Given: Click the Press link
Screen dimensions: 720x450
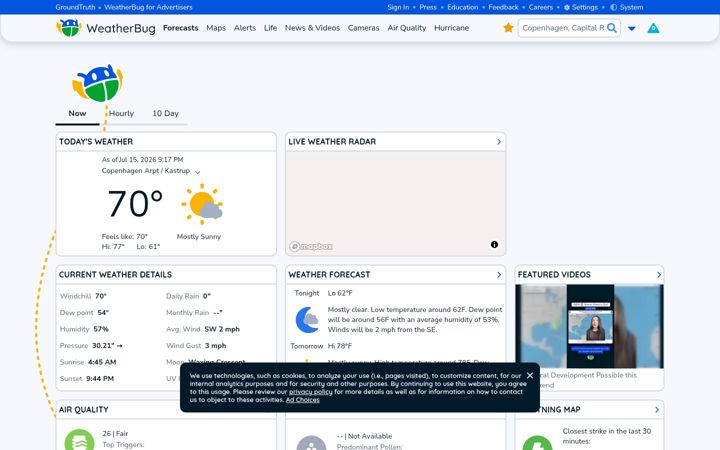Looking at the screenshot, I should tap(428, 7).
